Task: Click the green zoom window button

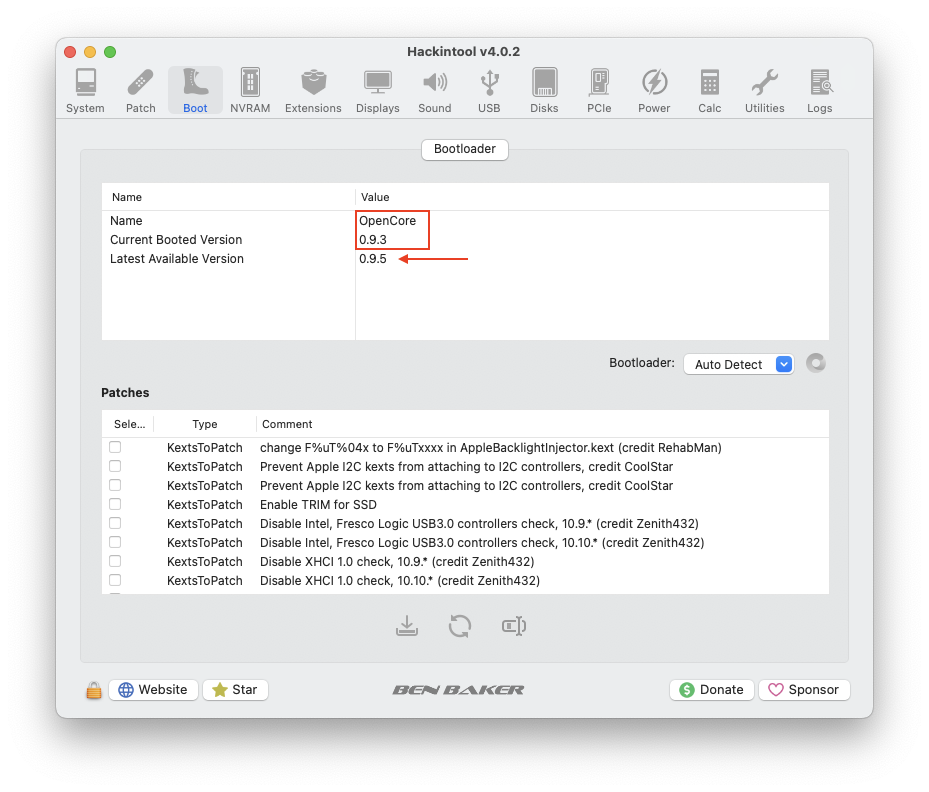Action: [110, 52]
